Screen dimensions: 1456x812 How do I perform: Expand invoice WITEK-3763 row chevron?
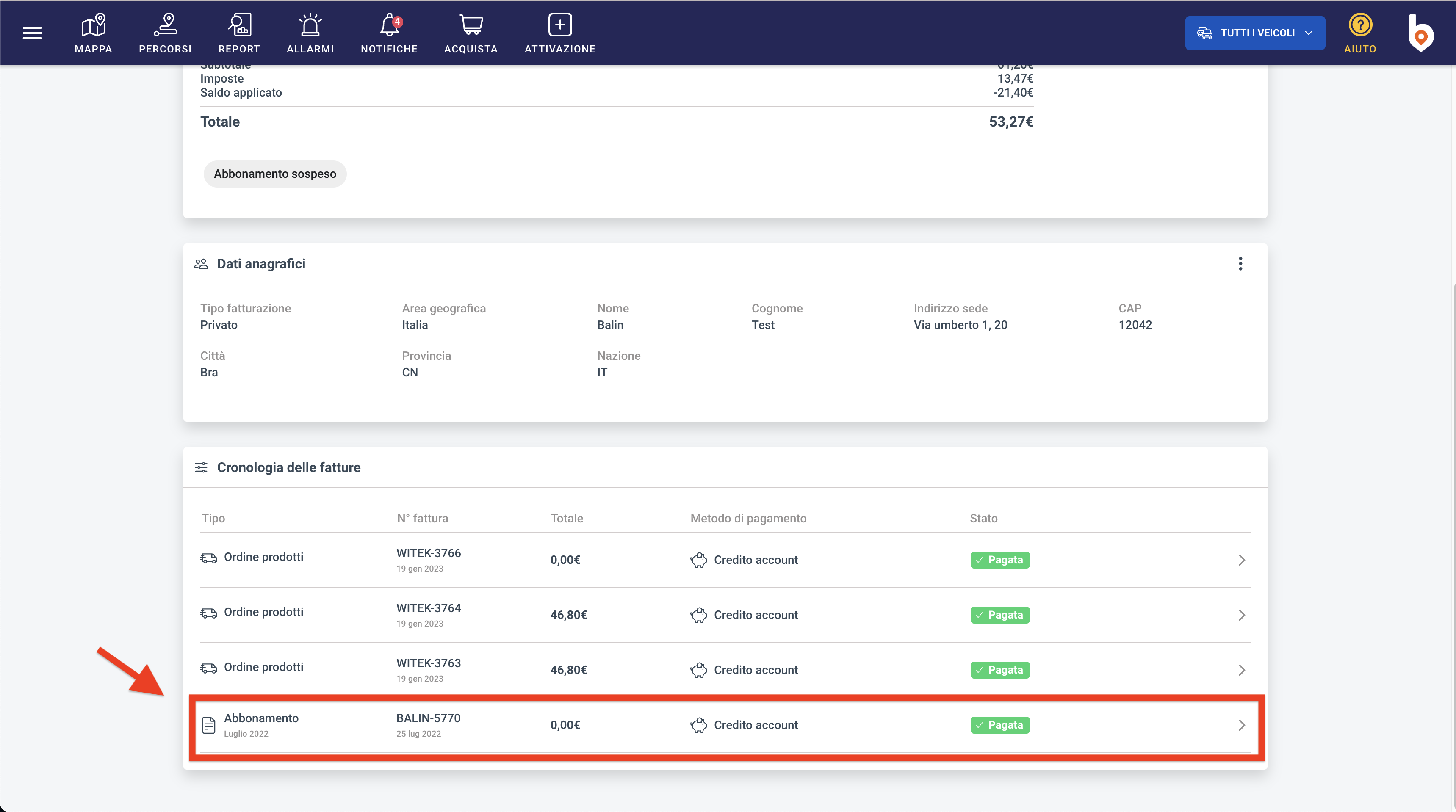(1241, 670)
